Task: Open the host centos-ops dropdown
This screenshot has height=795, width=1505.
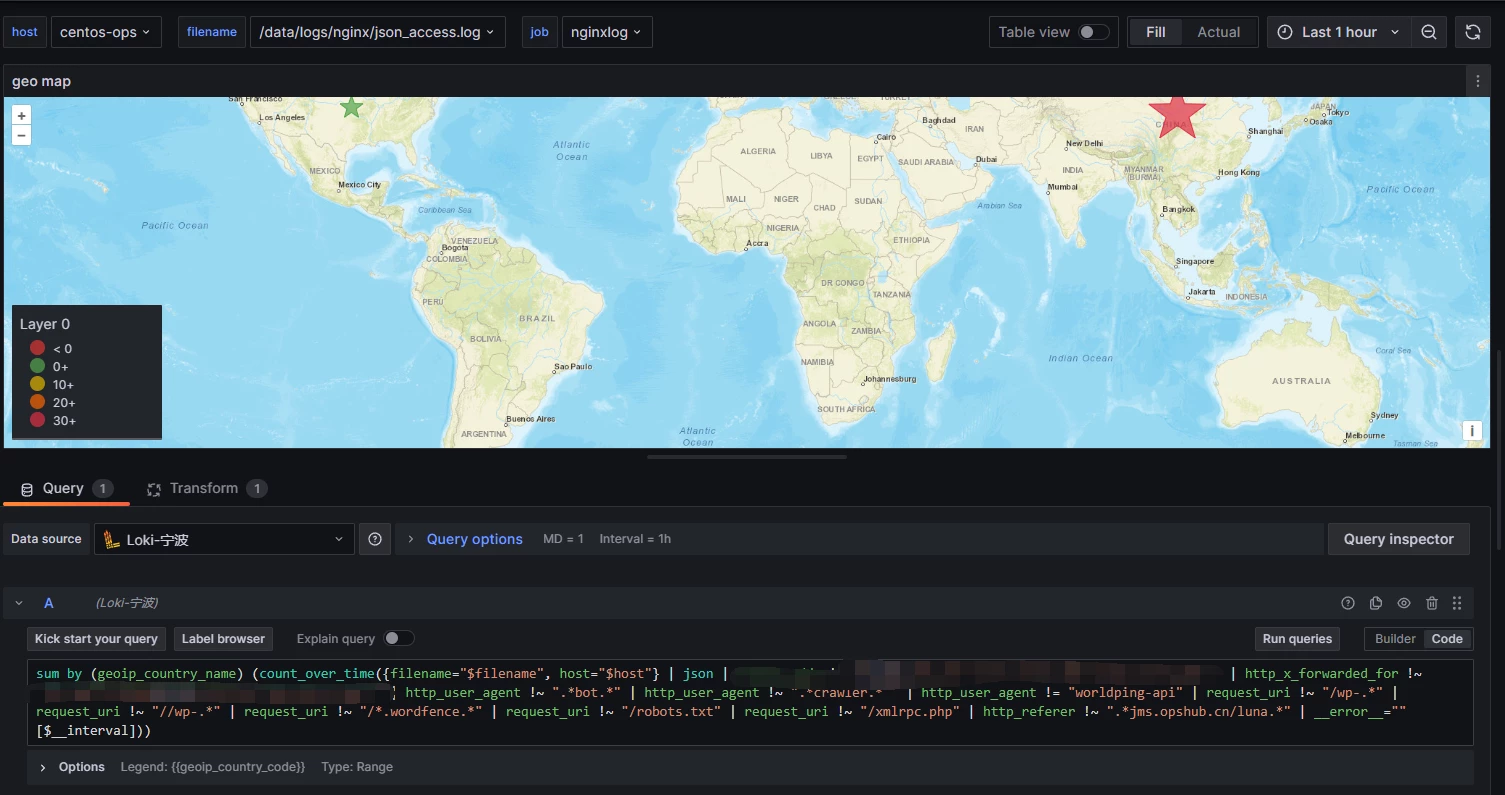Action: coord(105,31)
